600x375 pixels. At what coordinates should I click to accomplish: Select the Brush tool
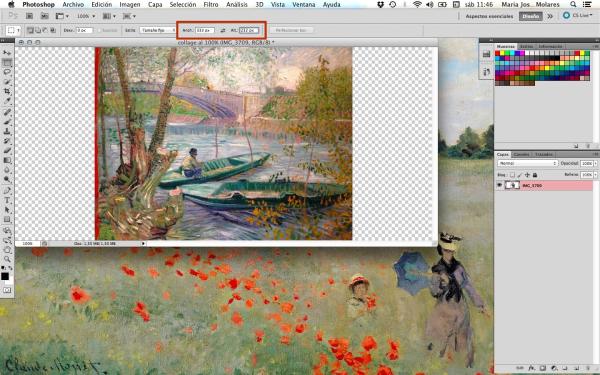[7, 122]
